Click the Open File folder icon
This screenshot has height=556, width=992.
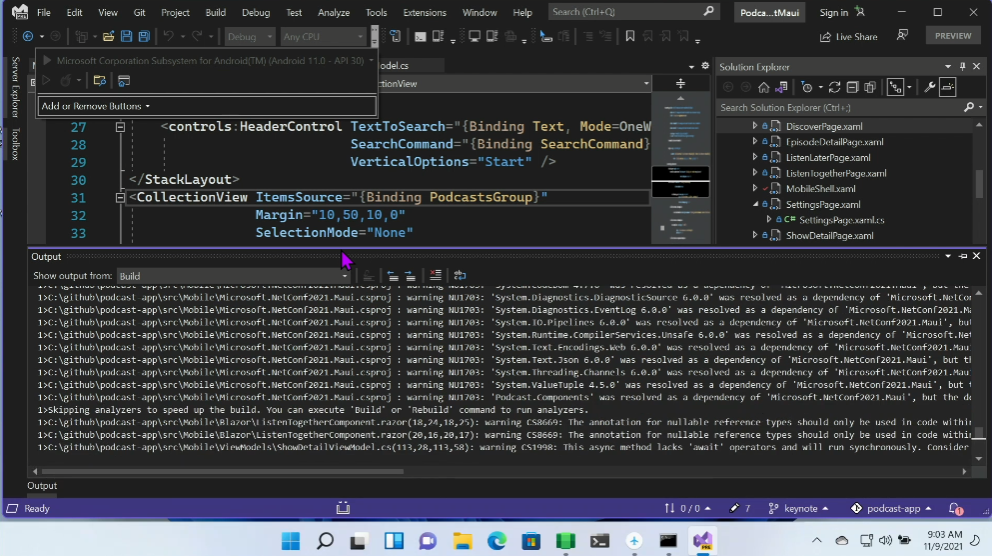[106, 36]
